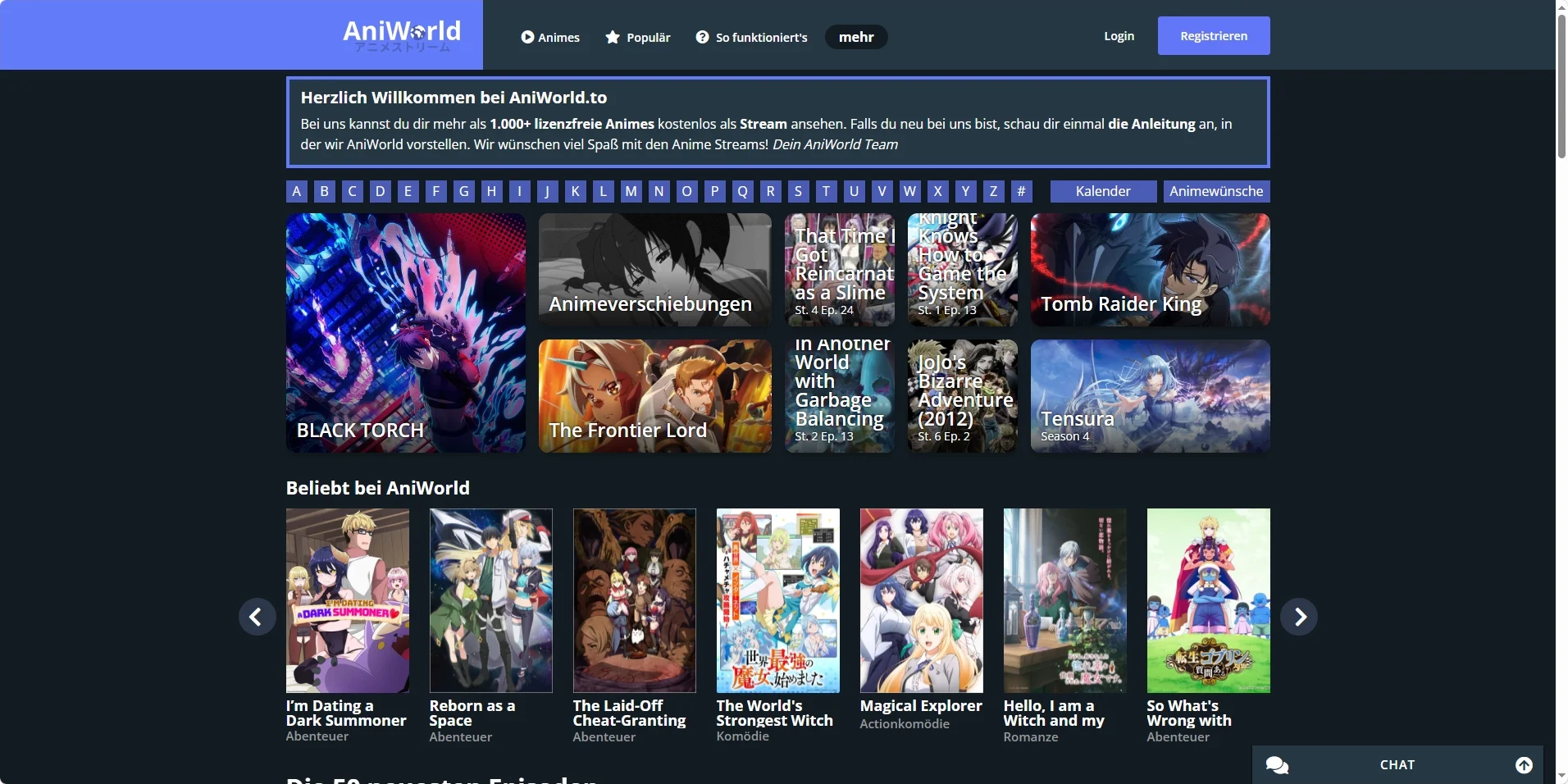This screenshot has width=1568, height=784.
Task: Open The Laid-Off Cheat-Granting cover
Action: click(x=635, y=600)
